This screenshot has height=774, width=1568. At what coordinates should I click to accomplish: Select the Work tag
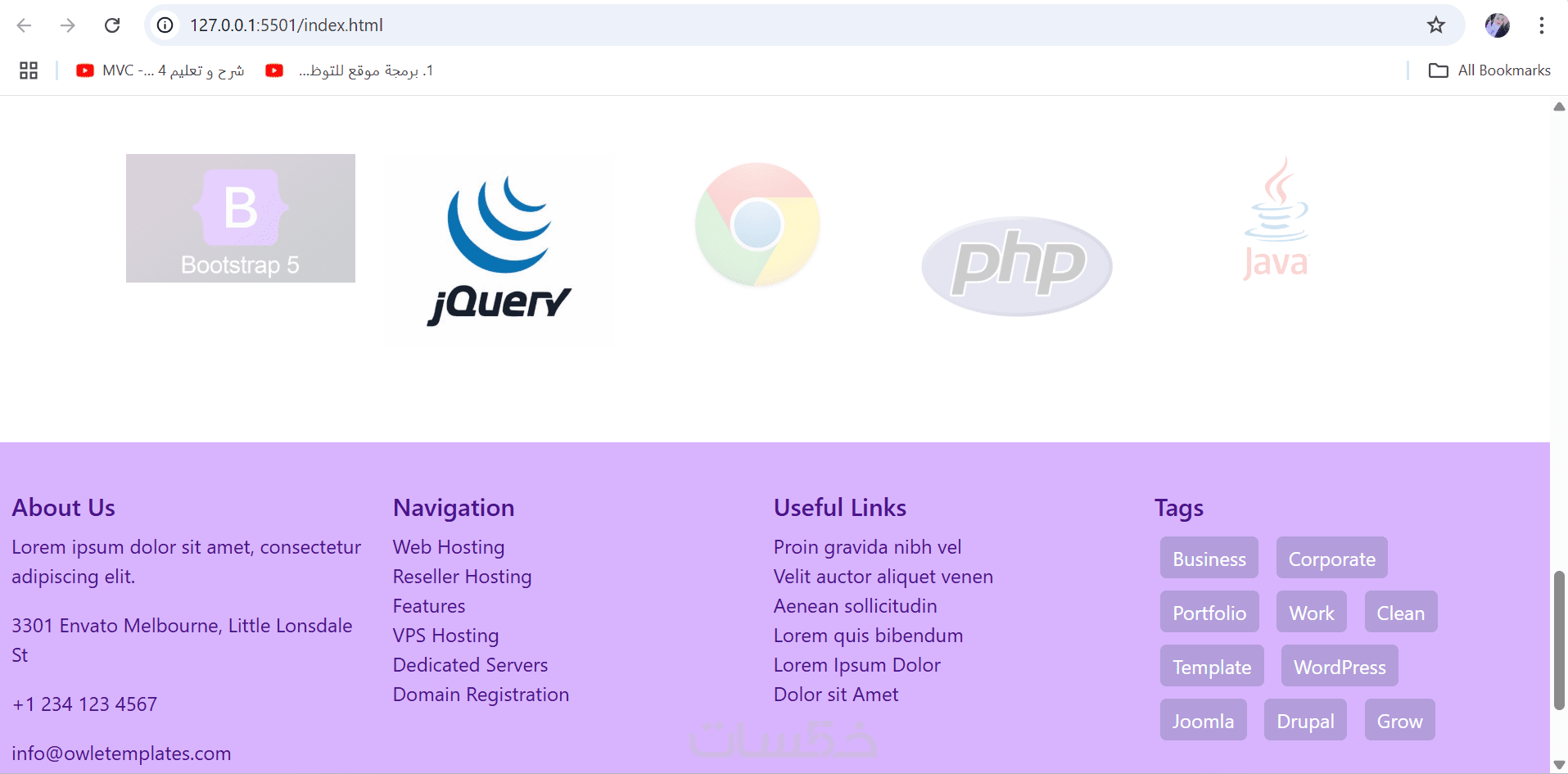point(1312,612)
